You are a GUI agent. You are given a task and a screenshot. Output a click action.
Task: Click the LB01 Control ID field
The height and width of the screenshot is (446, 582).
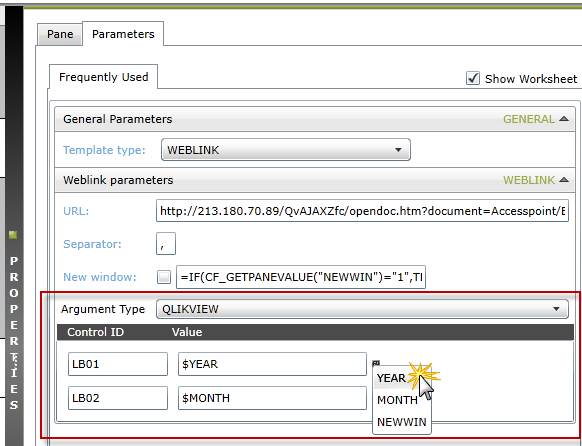click(118, 364)
